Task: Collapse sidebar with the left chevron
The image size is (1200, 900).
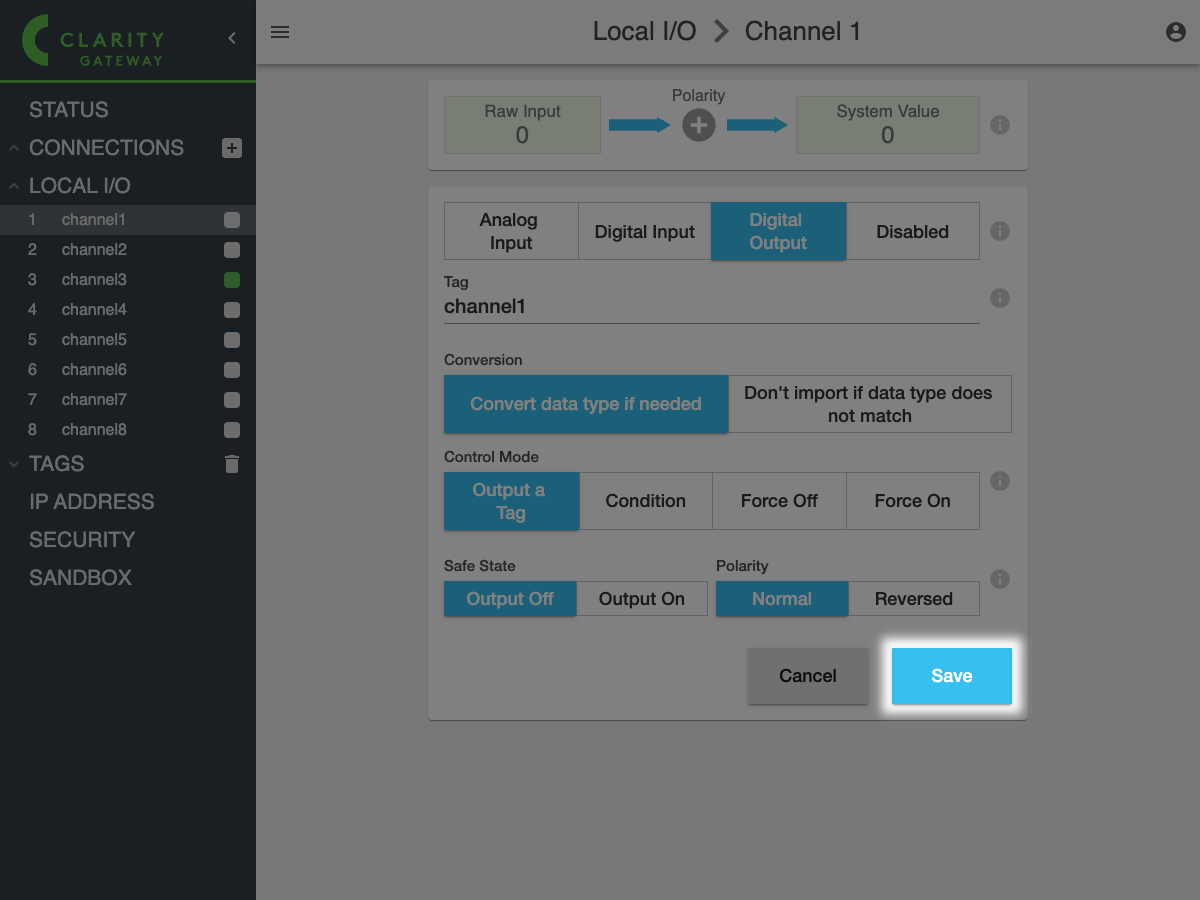Action: coord(232,38)
